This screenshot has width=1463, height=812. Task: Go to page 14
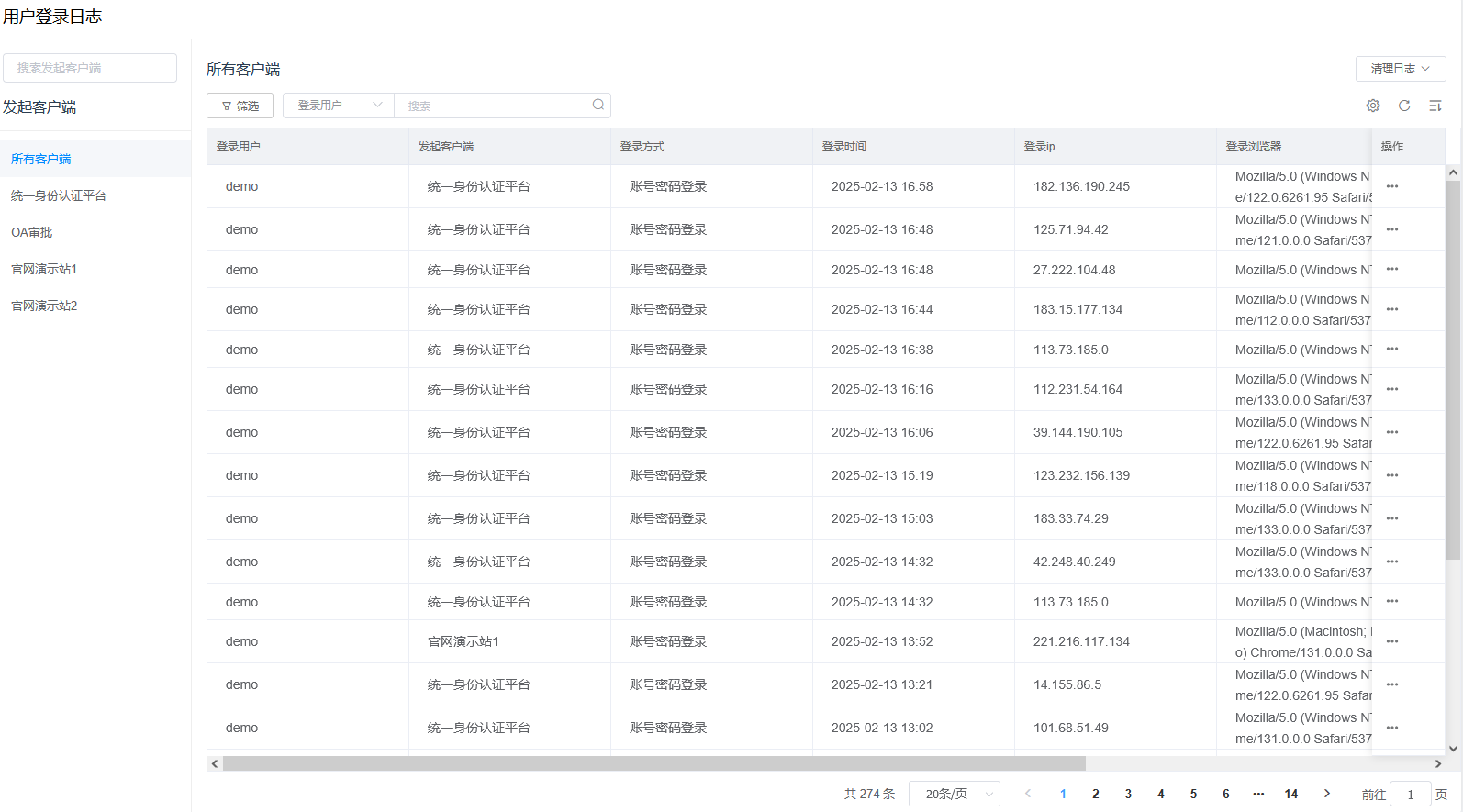coord(1291,794)
